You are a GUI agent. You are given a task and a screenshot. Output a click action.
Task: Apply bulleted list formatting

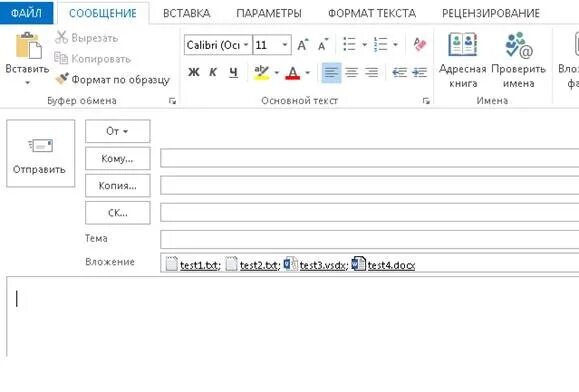coord(349,45)
